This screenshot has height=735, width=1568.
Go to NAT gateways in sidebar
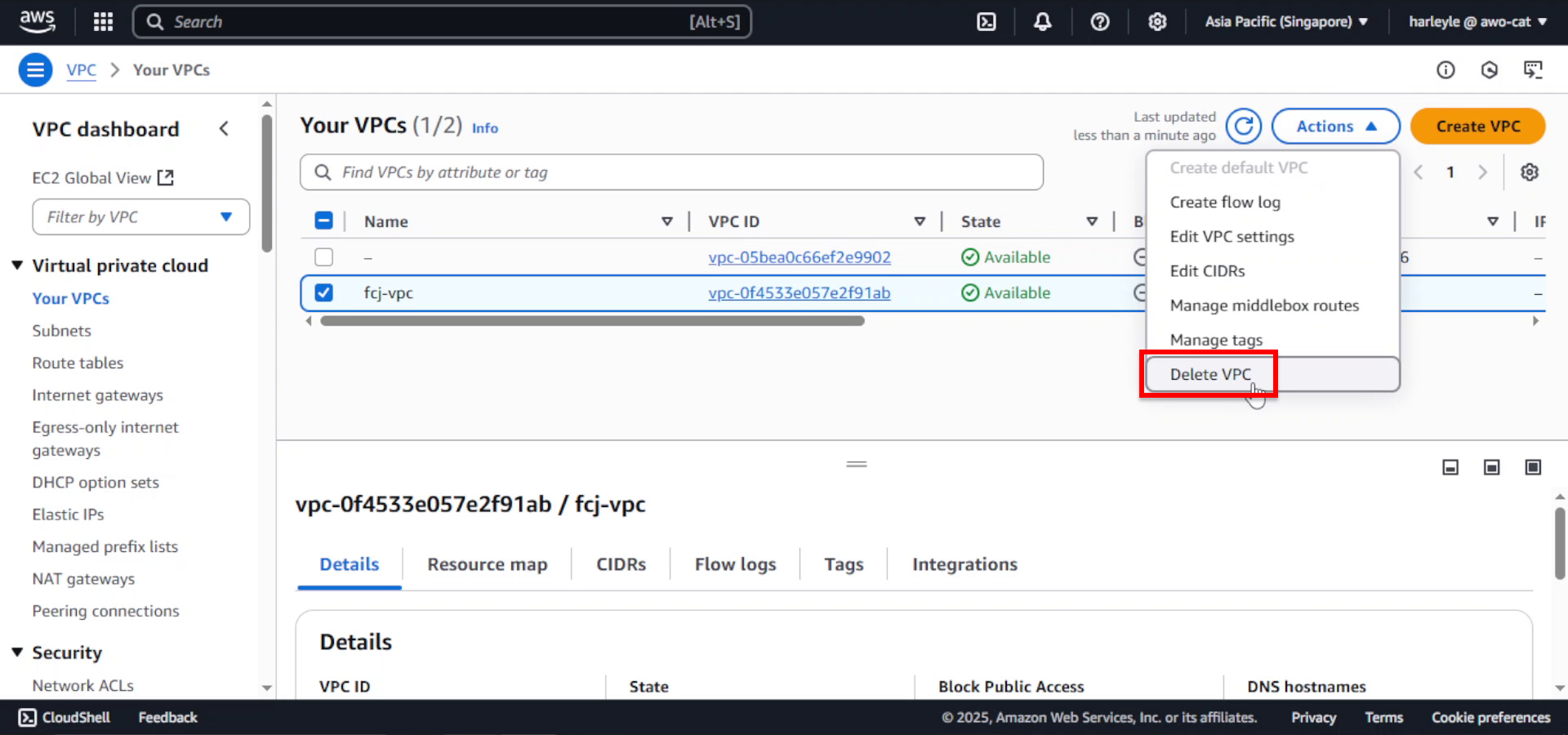pos(83,579)
